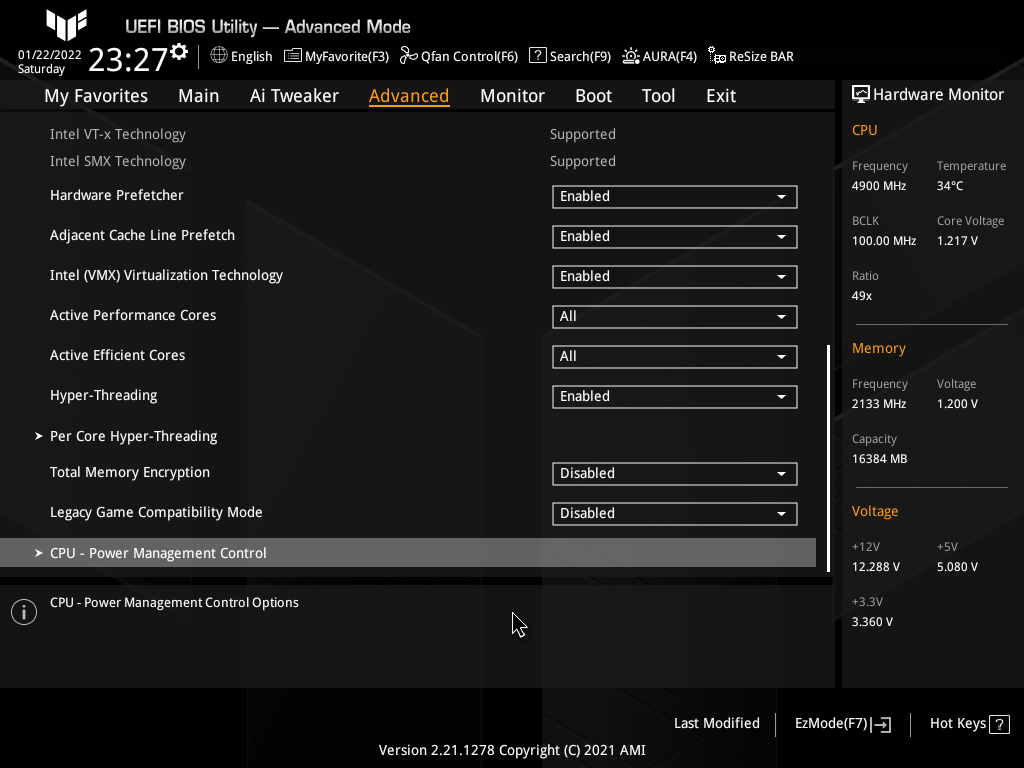
Task: Click the globe language icon
Action: tap(219, 56)
